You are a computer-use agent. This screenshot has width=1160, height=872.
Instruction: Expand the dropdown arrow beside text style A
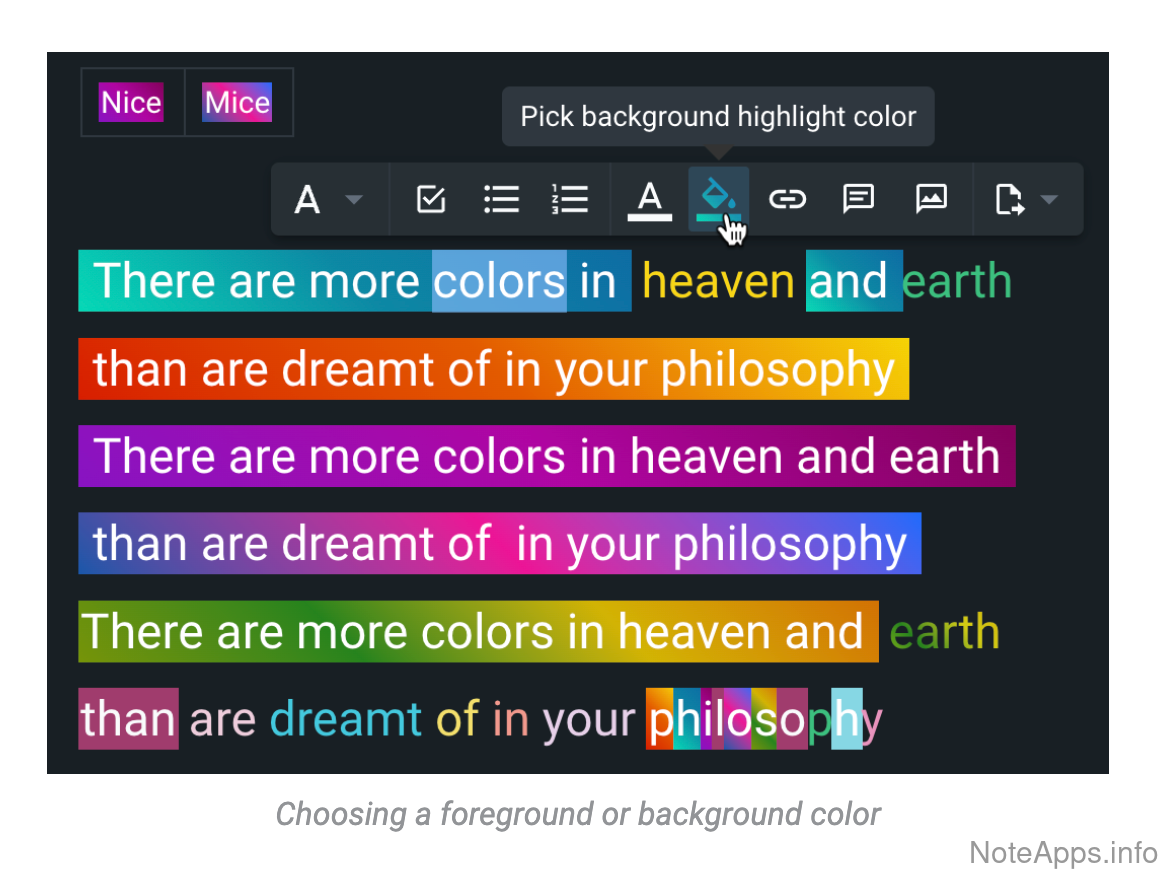point(353,200)
